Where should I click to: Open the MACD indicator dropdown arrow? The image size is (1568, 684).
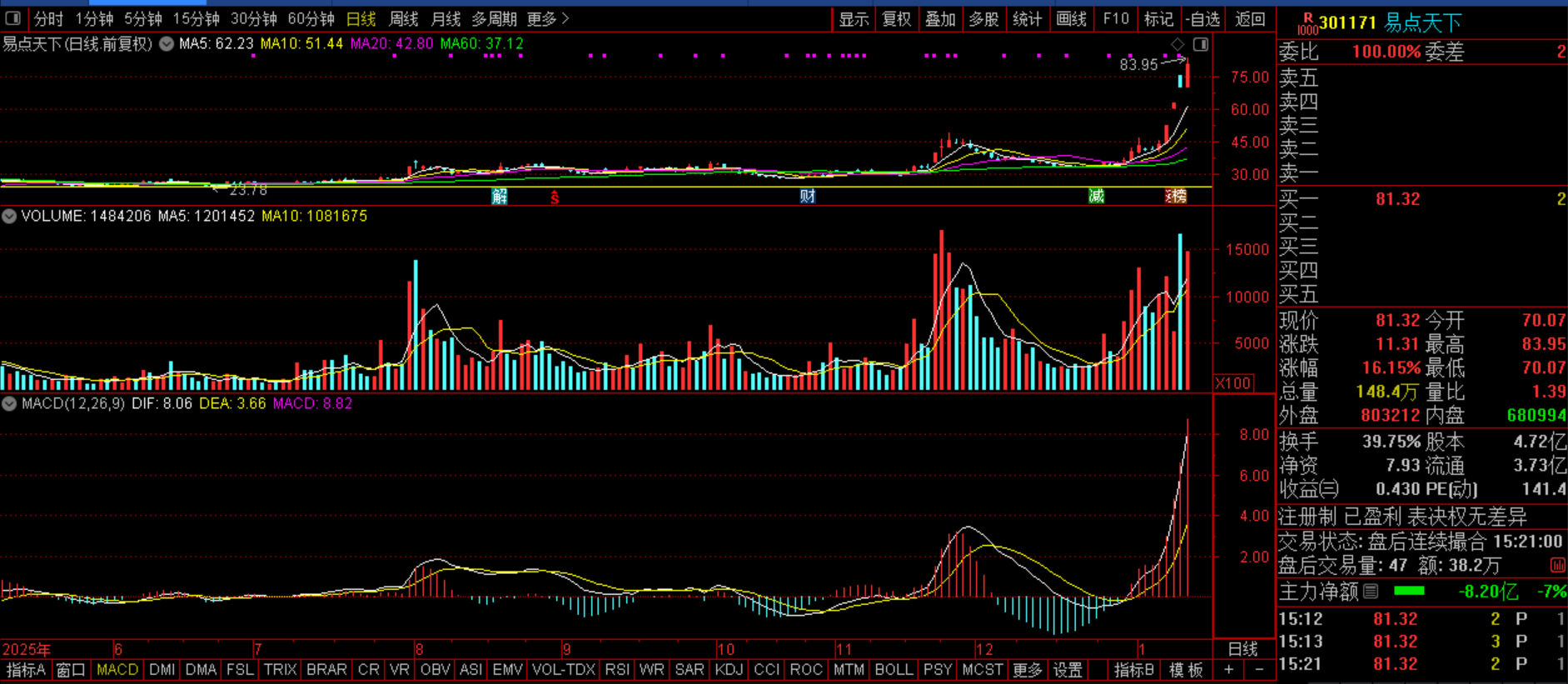coord(9,403)
